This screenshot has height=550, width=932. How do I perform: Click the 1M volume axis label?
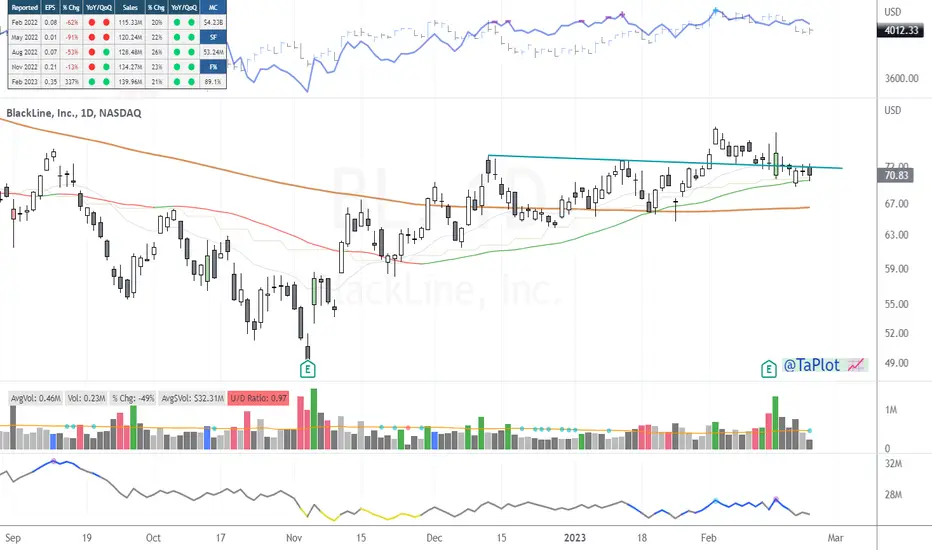click(890, 410)
